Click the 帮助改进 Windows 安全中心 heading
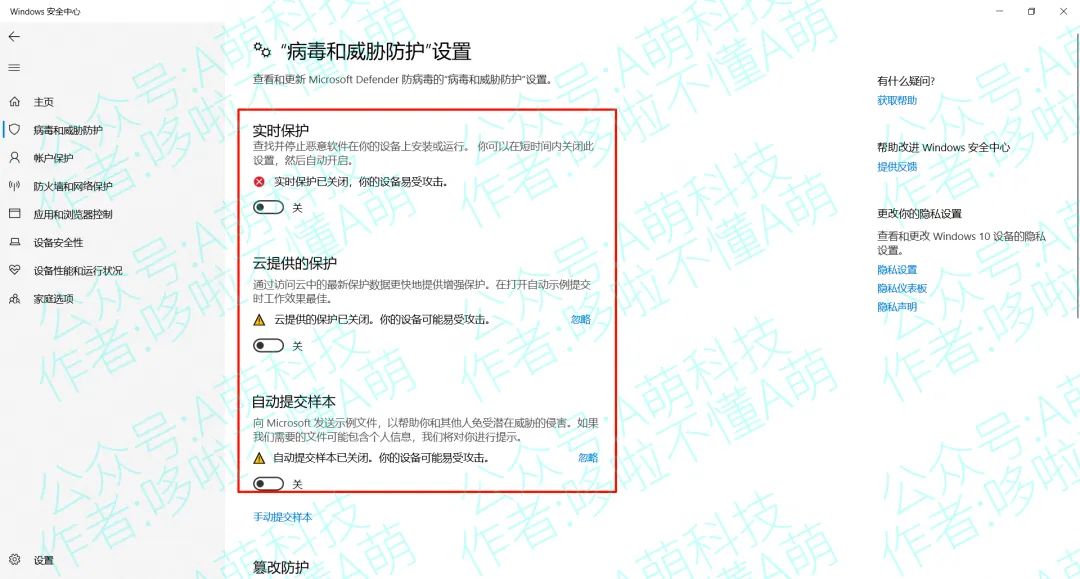The image size is (1080, 579). 943,147
